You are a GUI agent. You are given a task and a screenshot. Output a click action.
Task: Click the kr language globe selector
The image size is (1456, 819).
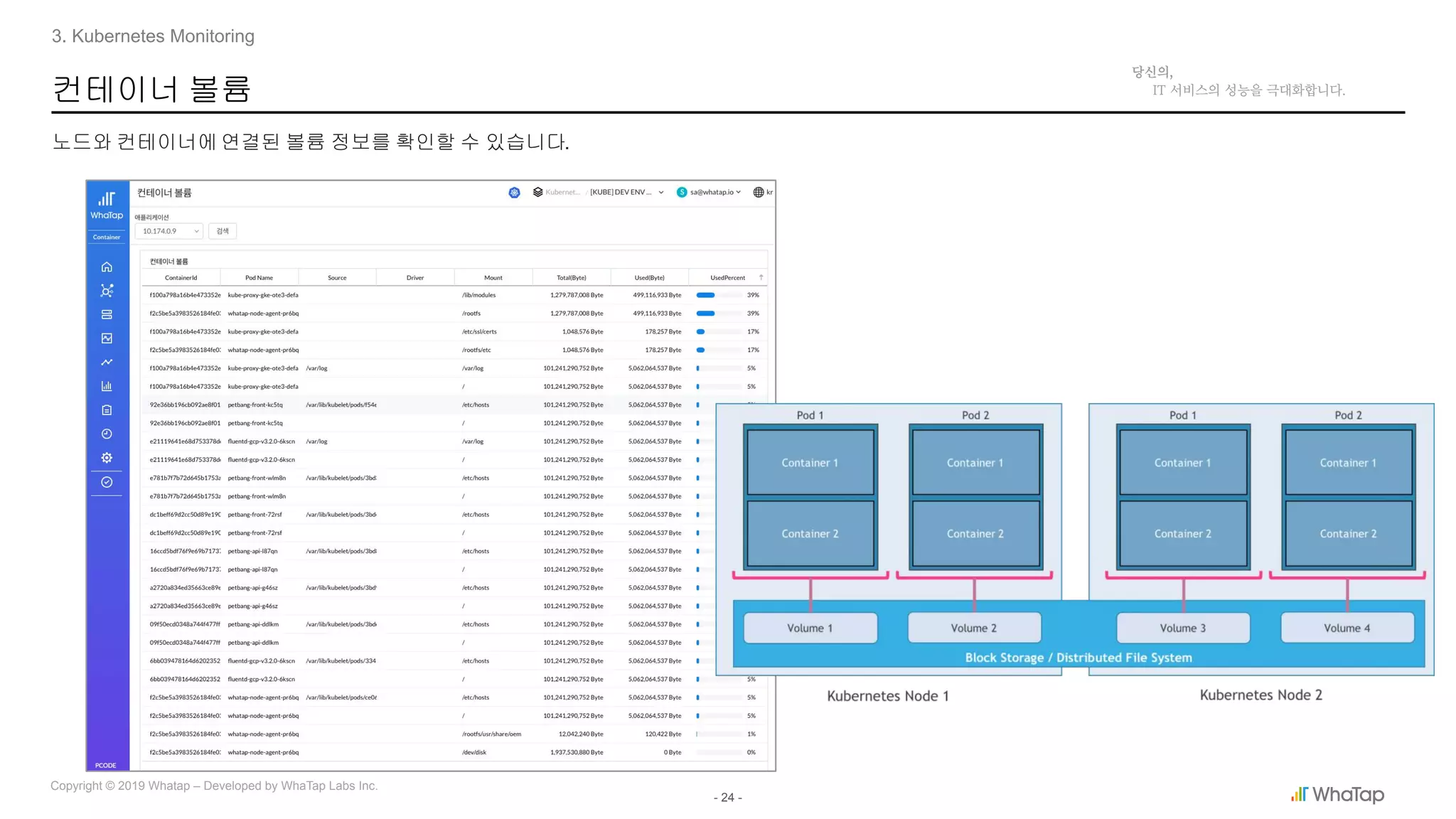[x=763, y=192]
